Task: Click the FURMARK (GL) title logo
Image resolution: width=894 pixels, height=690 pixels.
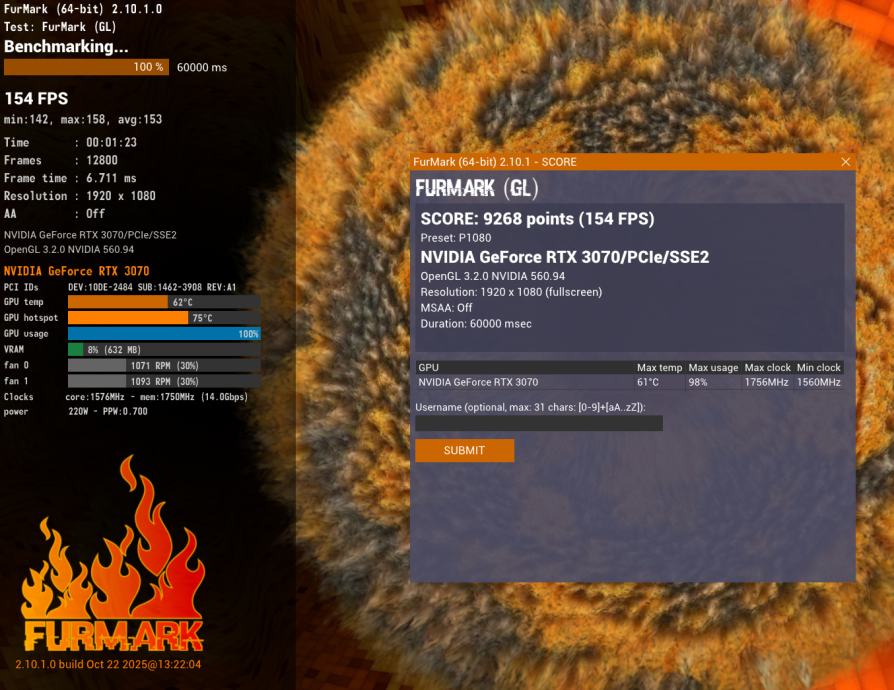Action: coord(477,188)
